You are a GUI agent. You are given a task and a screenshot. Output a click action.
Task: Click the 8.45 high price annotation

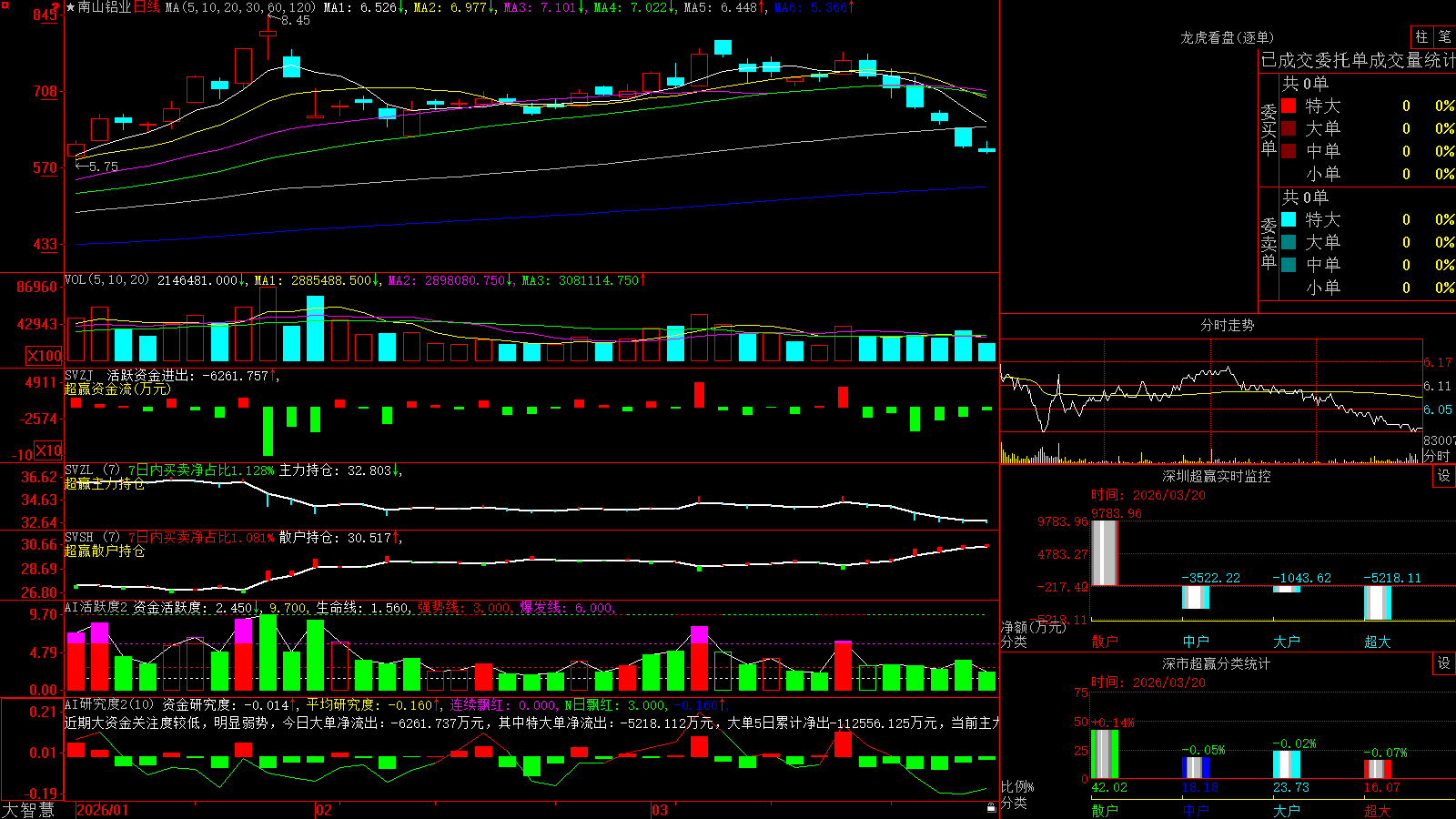(x=295, y=20)
